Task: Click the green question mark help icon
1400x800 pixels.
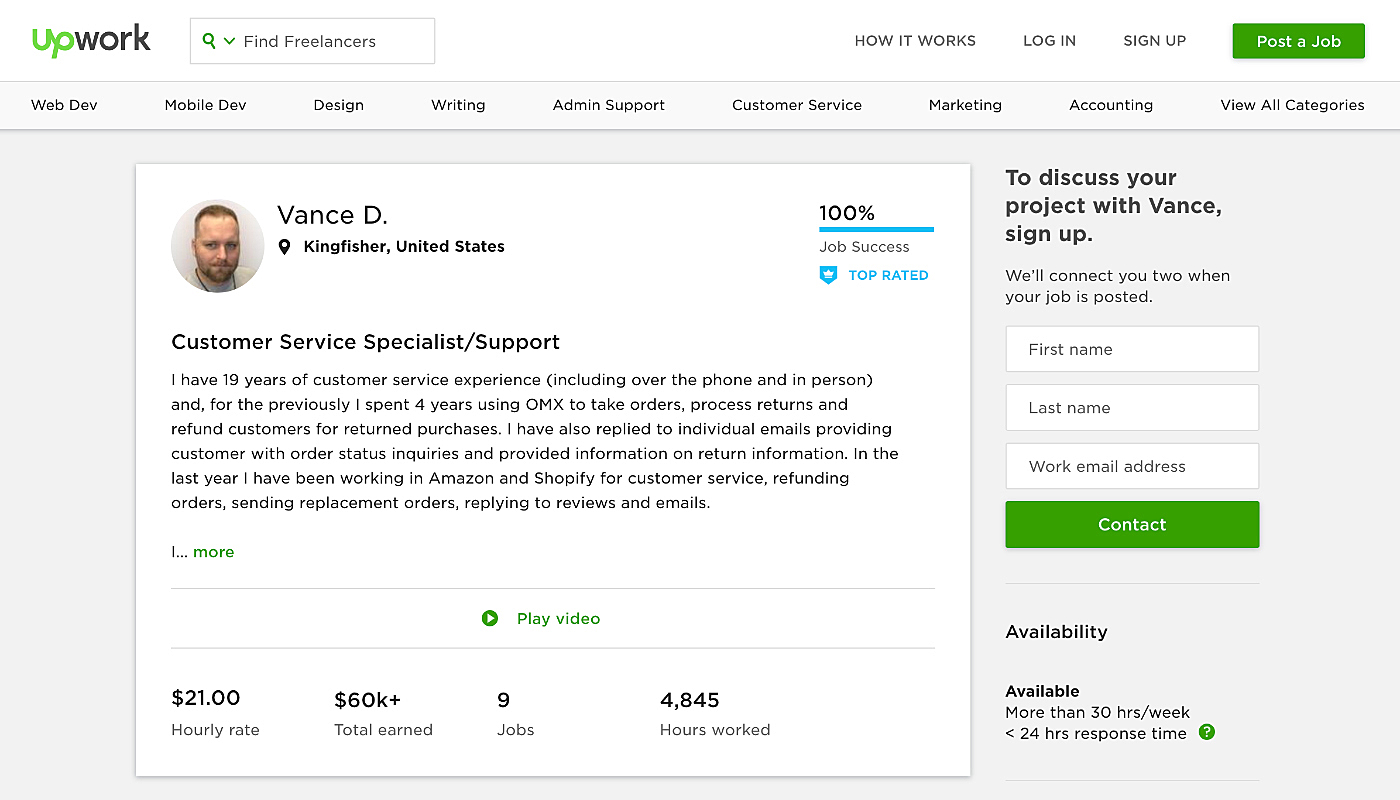Action: pos(1206,732)
